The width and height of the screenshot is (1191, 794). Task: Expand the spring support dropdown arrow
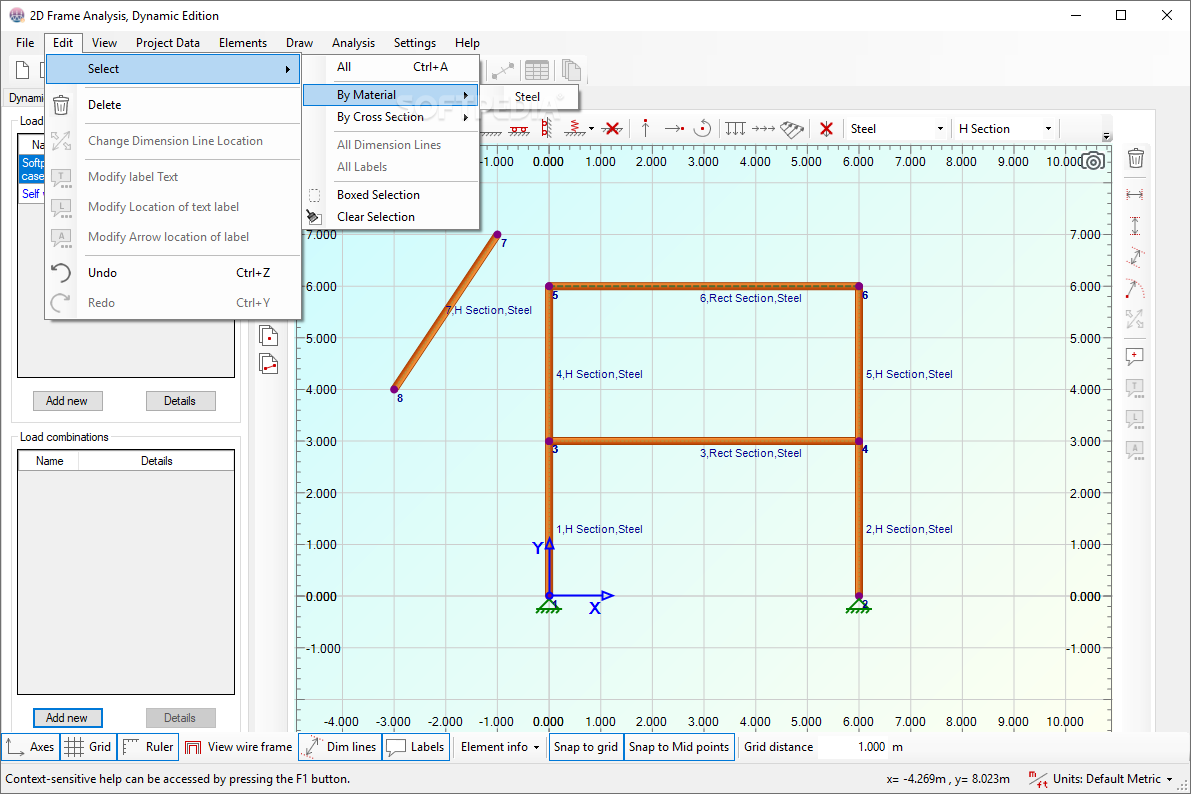click(591, 129)
